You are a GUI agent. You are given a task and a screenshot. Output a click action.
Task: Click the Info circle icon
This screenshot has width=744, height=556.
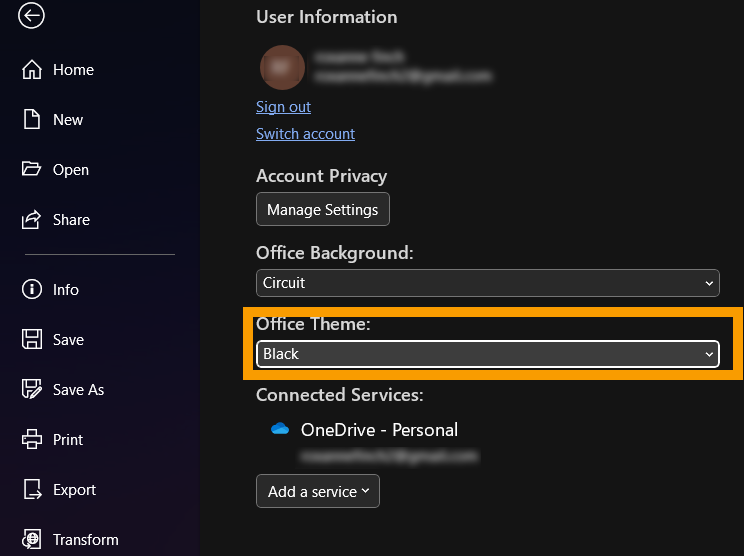click(x=32, y=290)
